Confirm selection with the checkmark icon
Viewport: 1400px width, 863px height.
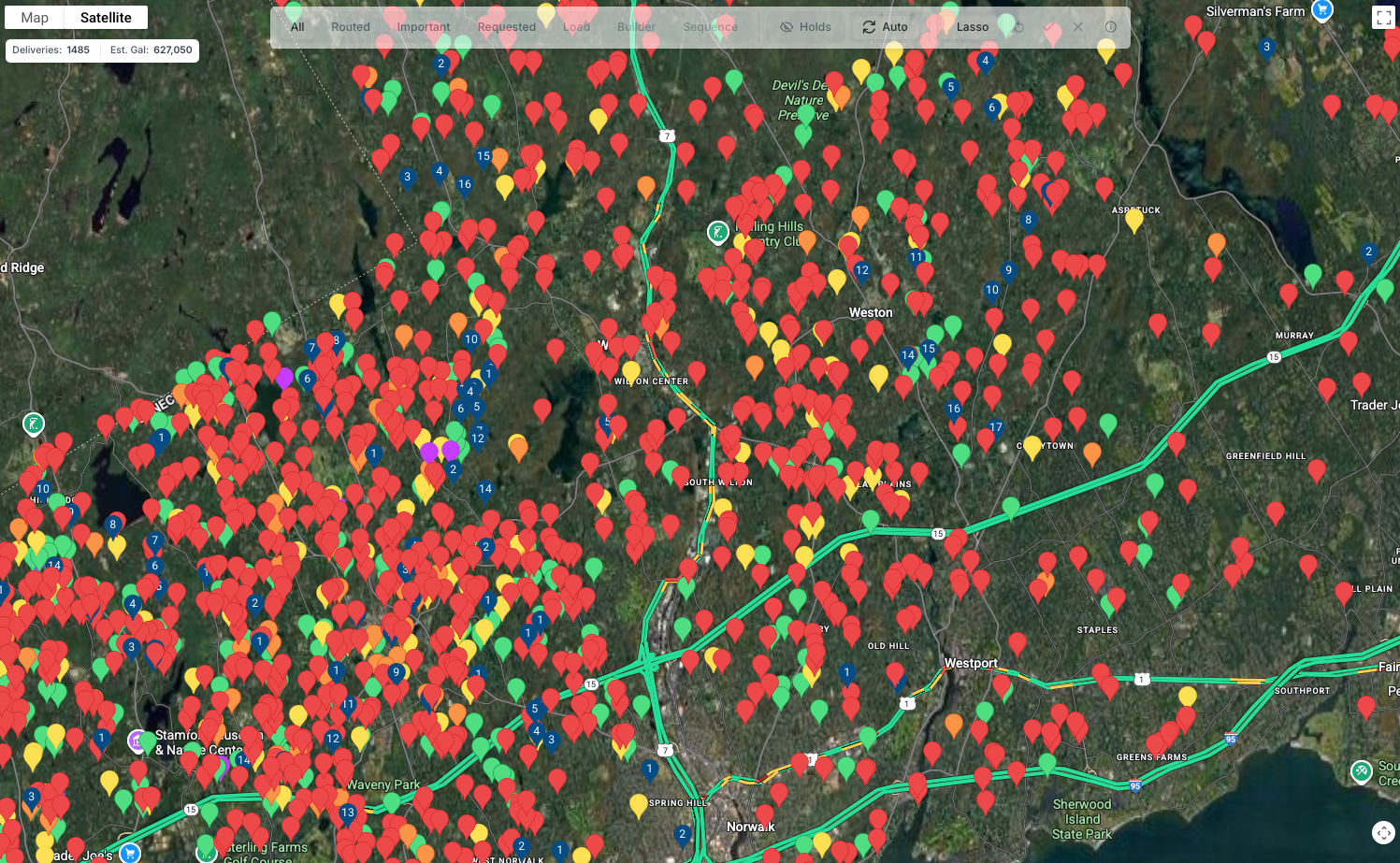tap(1048, 27)
